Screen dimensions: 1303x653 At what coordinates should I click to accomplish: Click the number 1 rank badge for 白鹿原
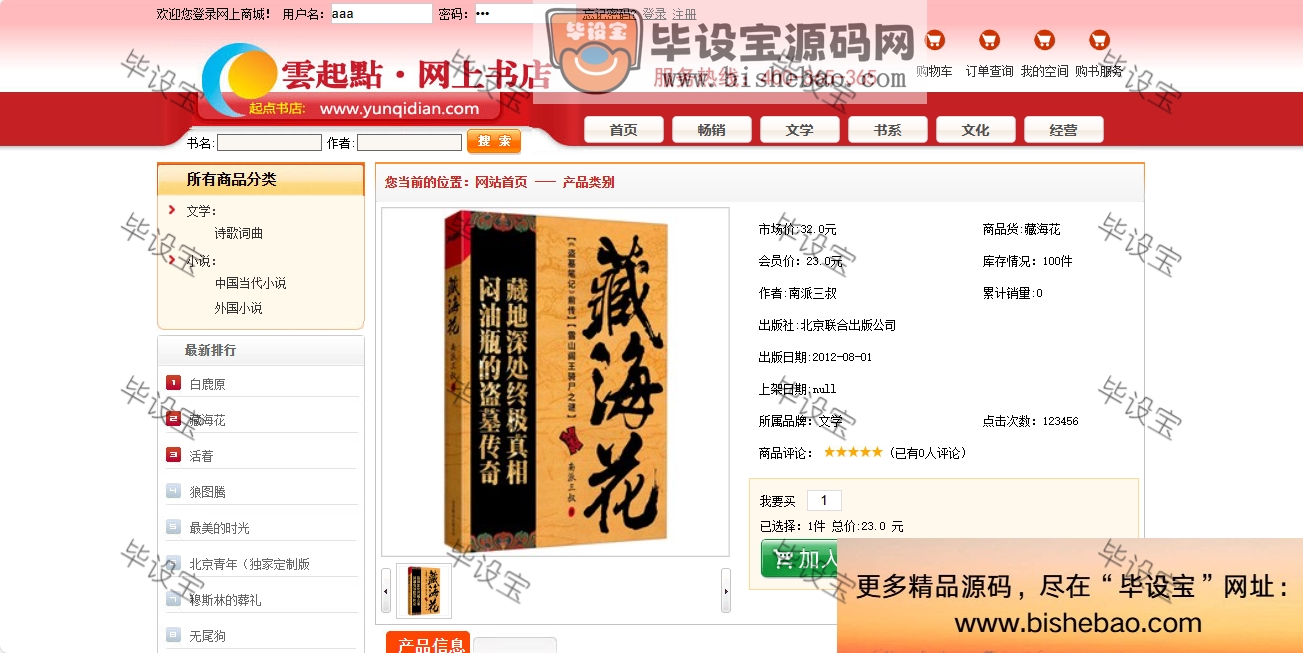coord(173,383)
